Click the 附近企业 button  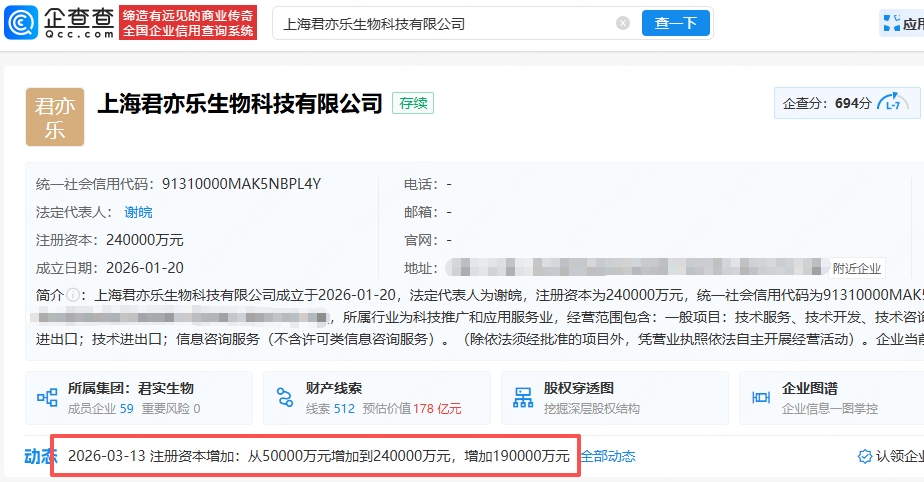click(x=857, y=269)
